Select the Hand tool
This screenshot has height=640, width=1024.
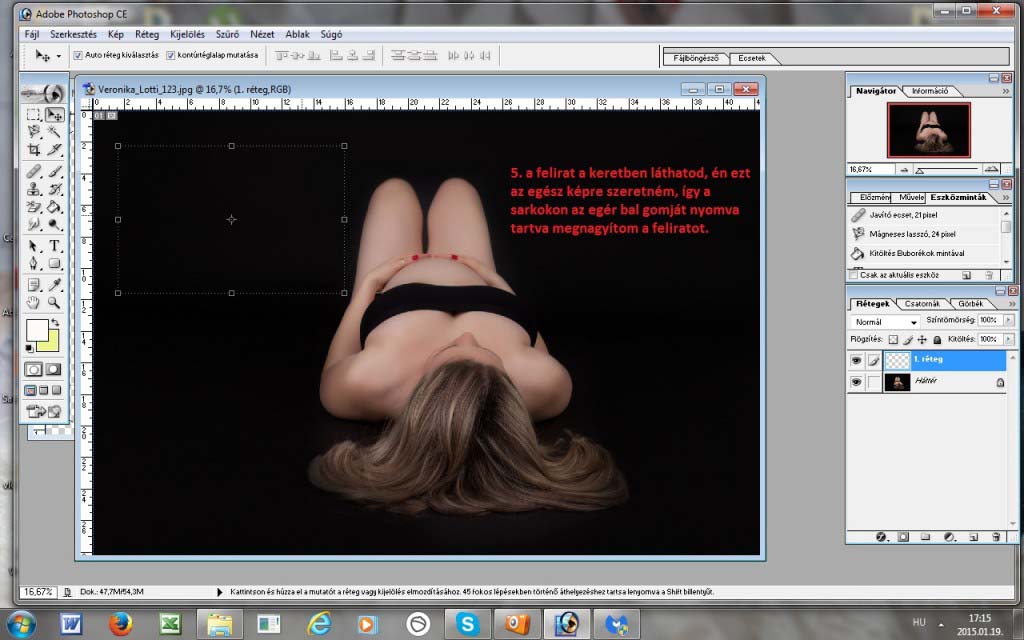click(x=33, y=302)
